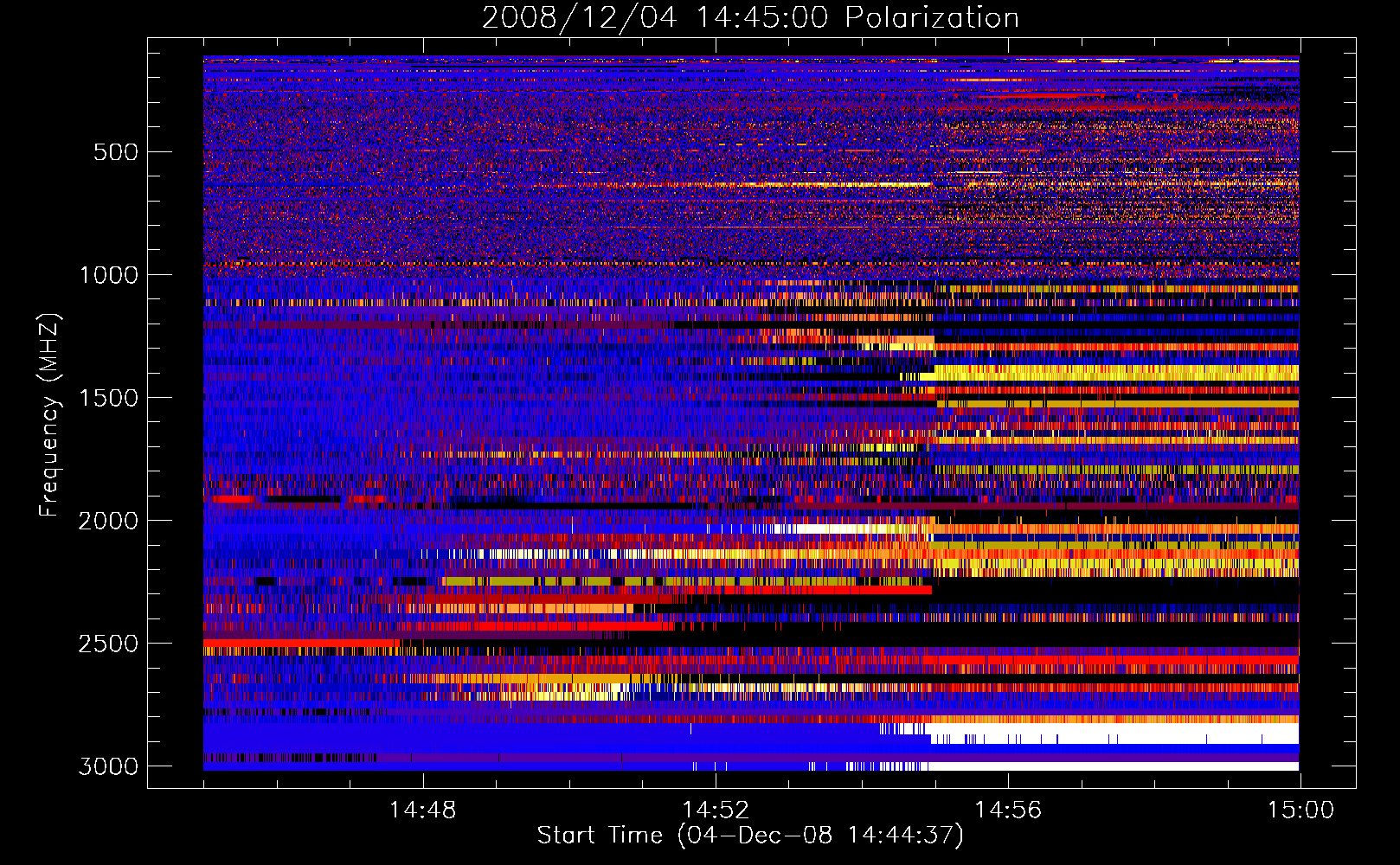
Task: Click the 500 frequency tick label
Action: click(x=116, y=152)
